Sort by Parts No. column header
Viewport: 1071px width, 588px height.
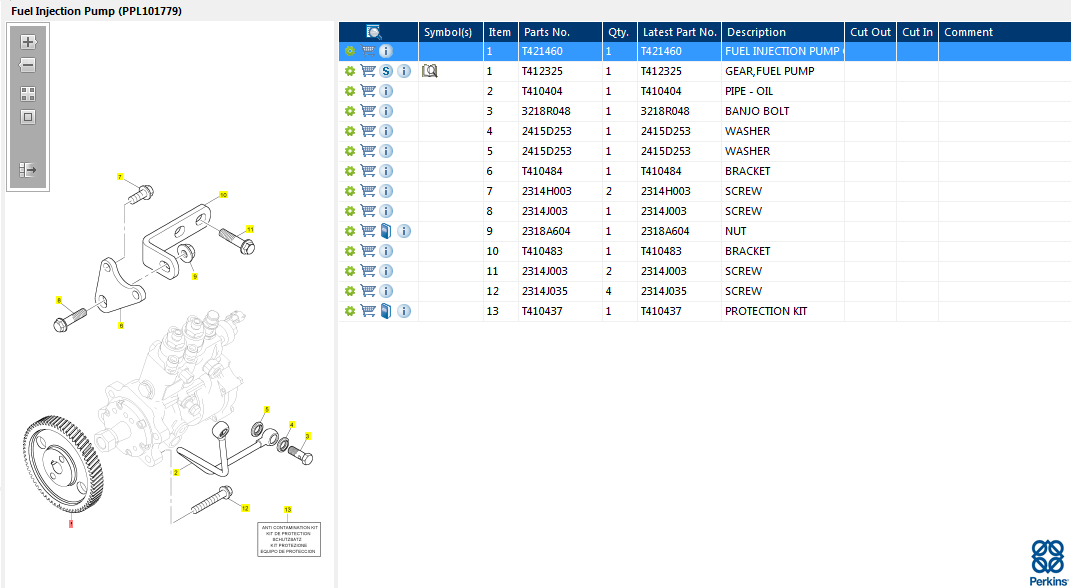[560, 32]
